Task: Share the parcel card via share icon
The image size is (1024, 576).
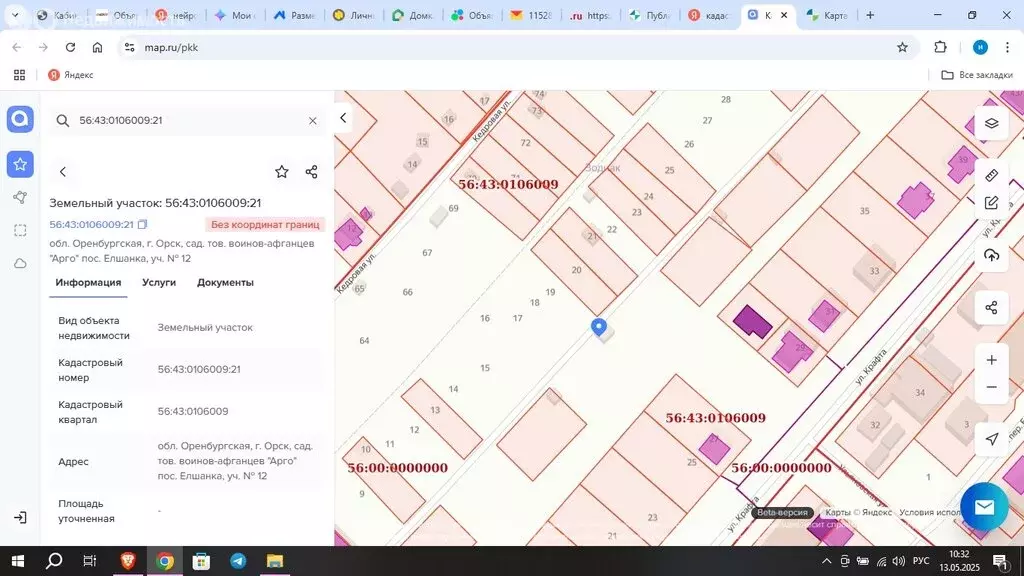Action: click(312, 172)
